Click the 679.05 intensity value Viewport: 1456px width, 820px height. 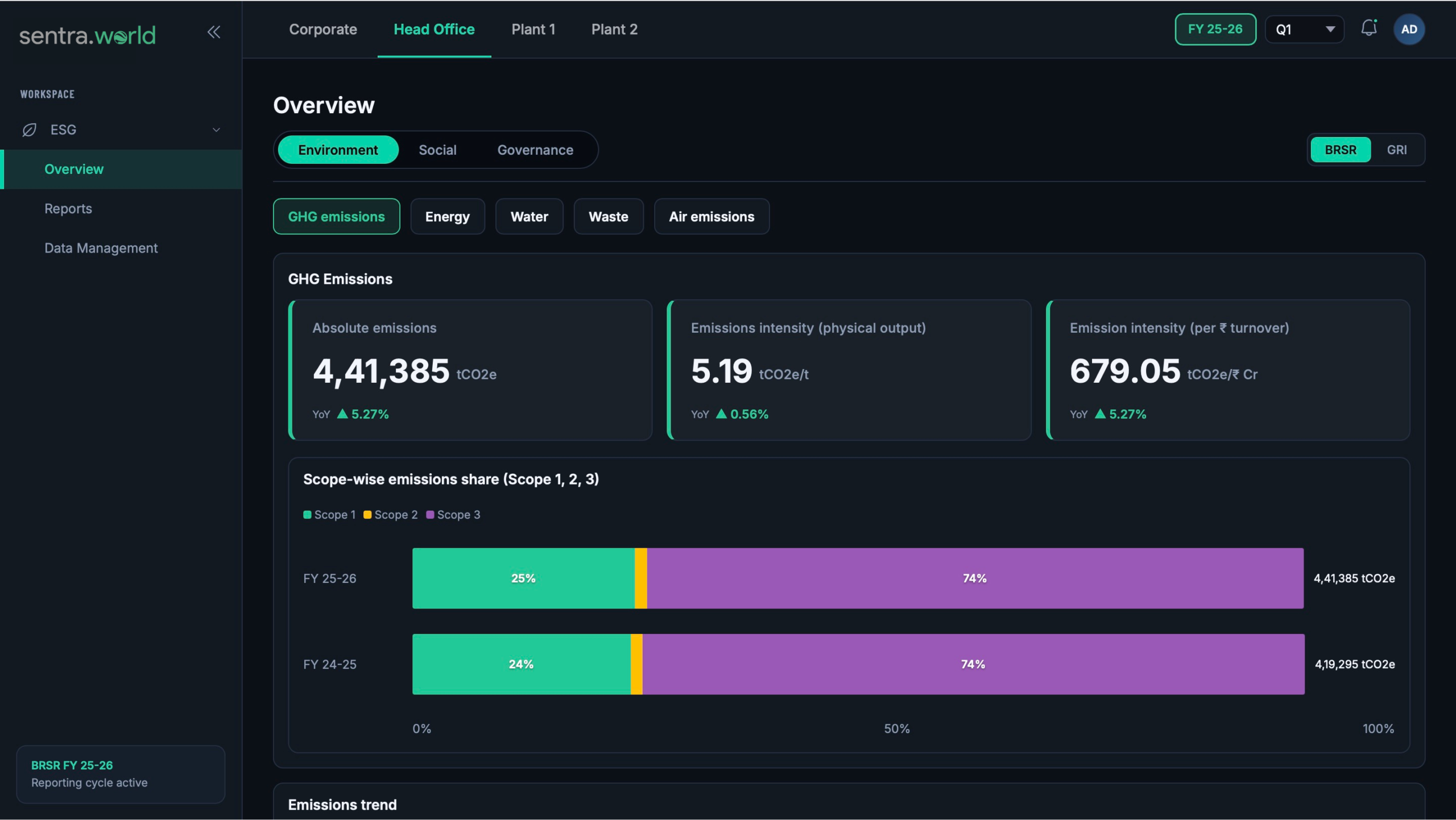(x=1125, y=371)
